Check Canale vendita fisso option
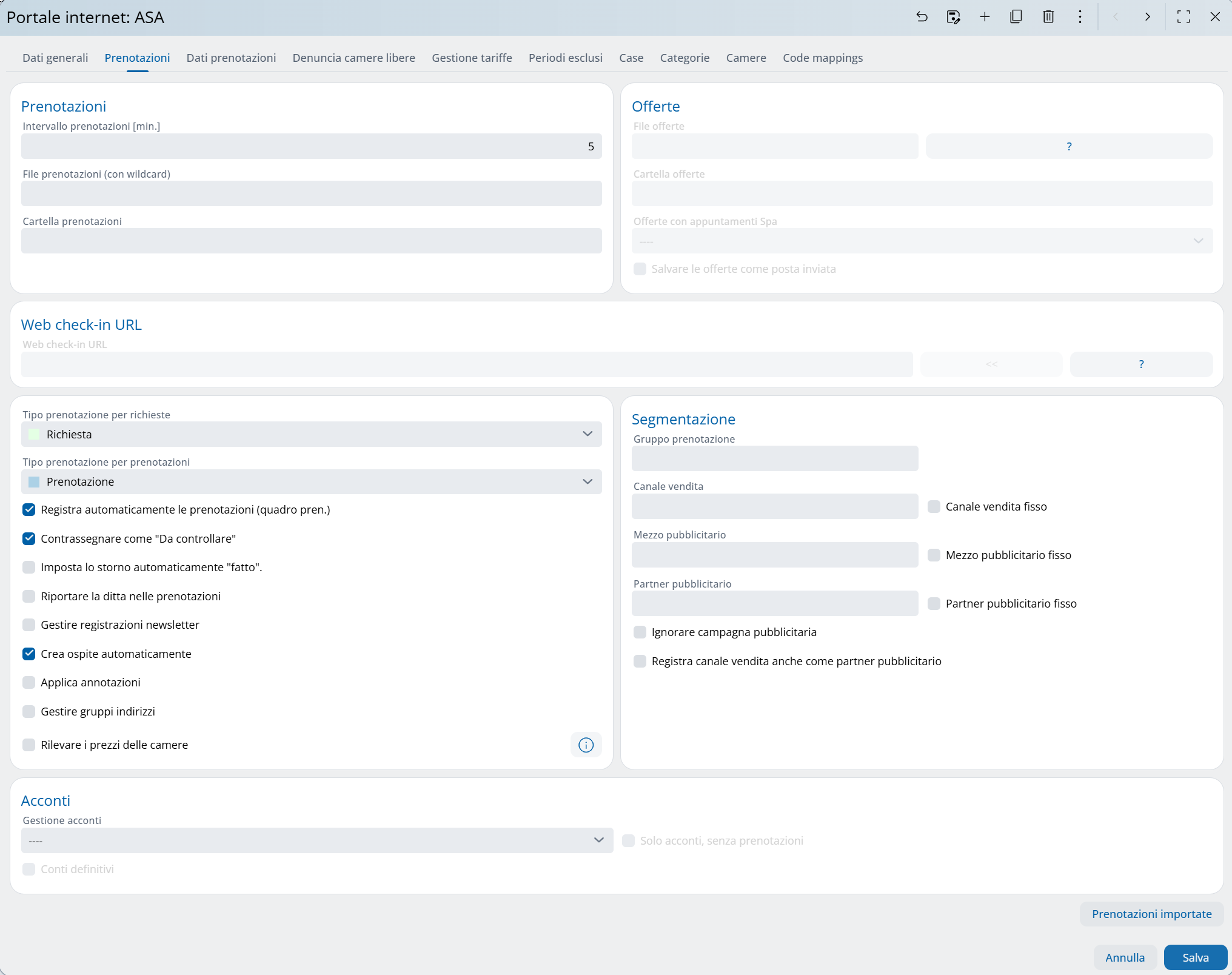This screenshot has height=975, width=1232. [x=934, y=507]
